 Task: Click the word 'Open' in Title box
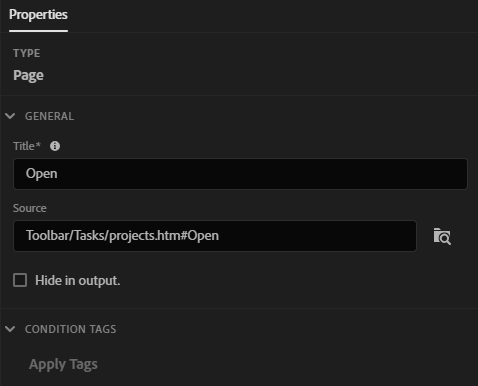[x=42, y=174]
